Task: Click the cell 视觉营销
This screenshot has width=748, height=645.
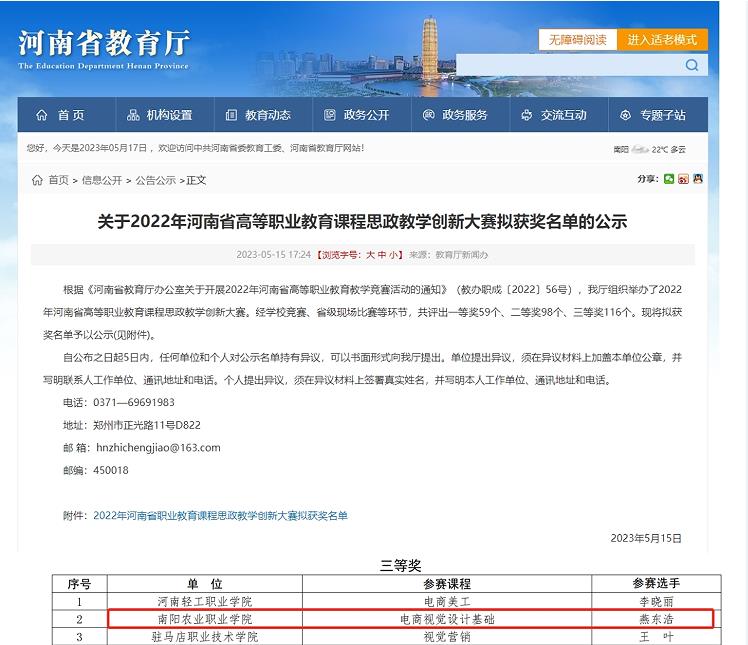Action: pos(447,637)
